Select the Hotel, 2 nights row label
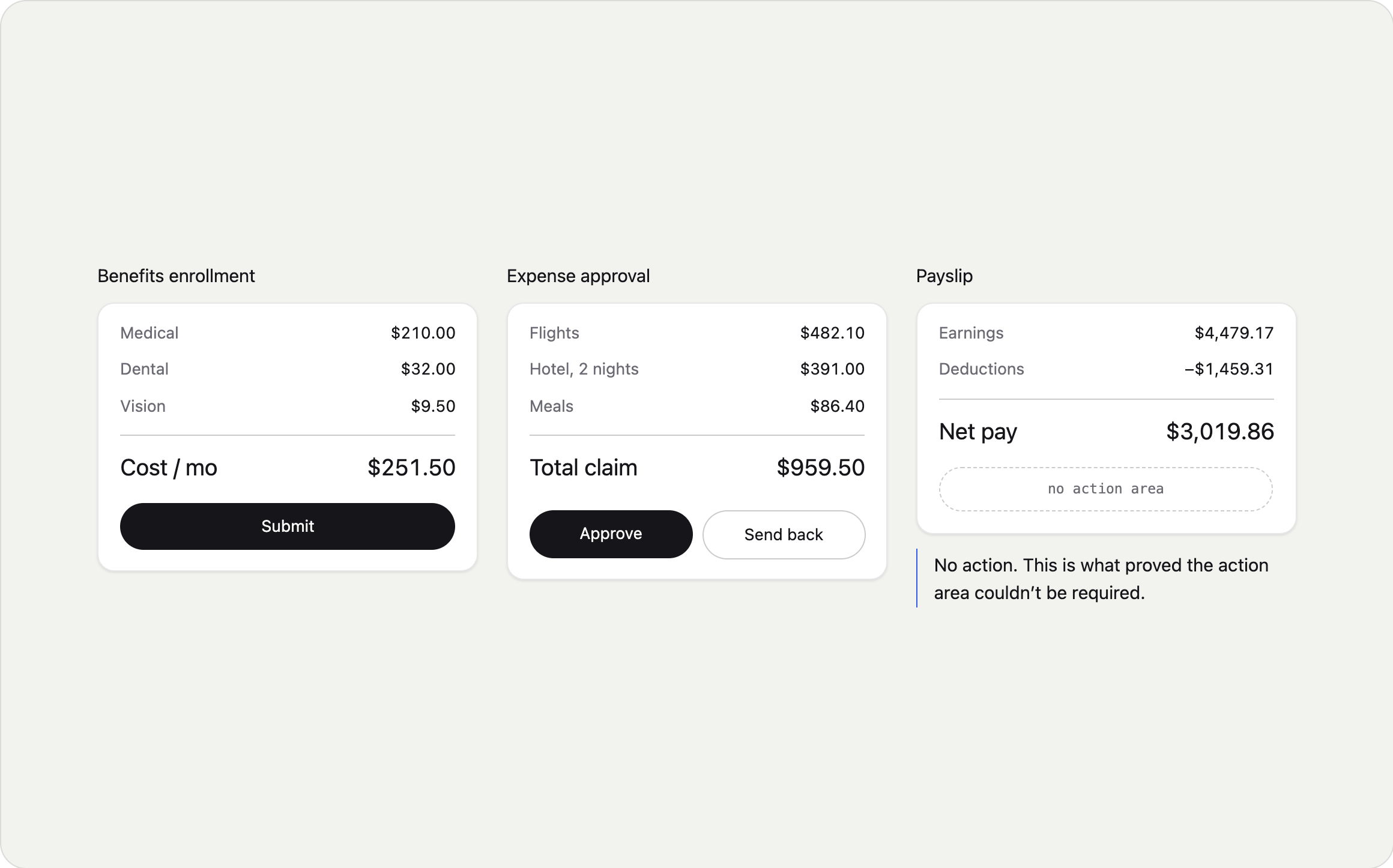 (584, 369)
